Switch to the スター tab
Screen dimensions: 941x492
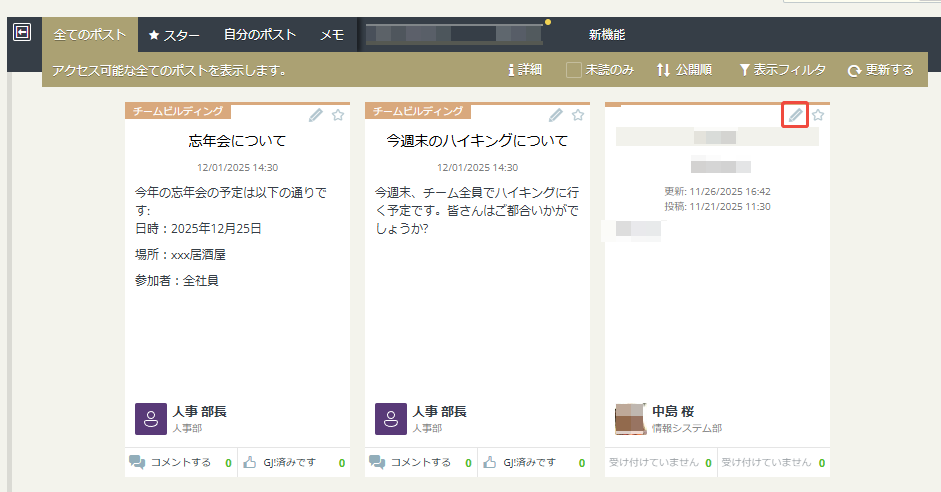(174, 35)
